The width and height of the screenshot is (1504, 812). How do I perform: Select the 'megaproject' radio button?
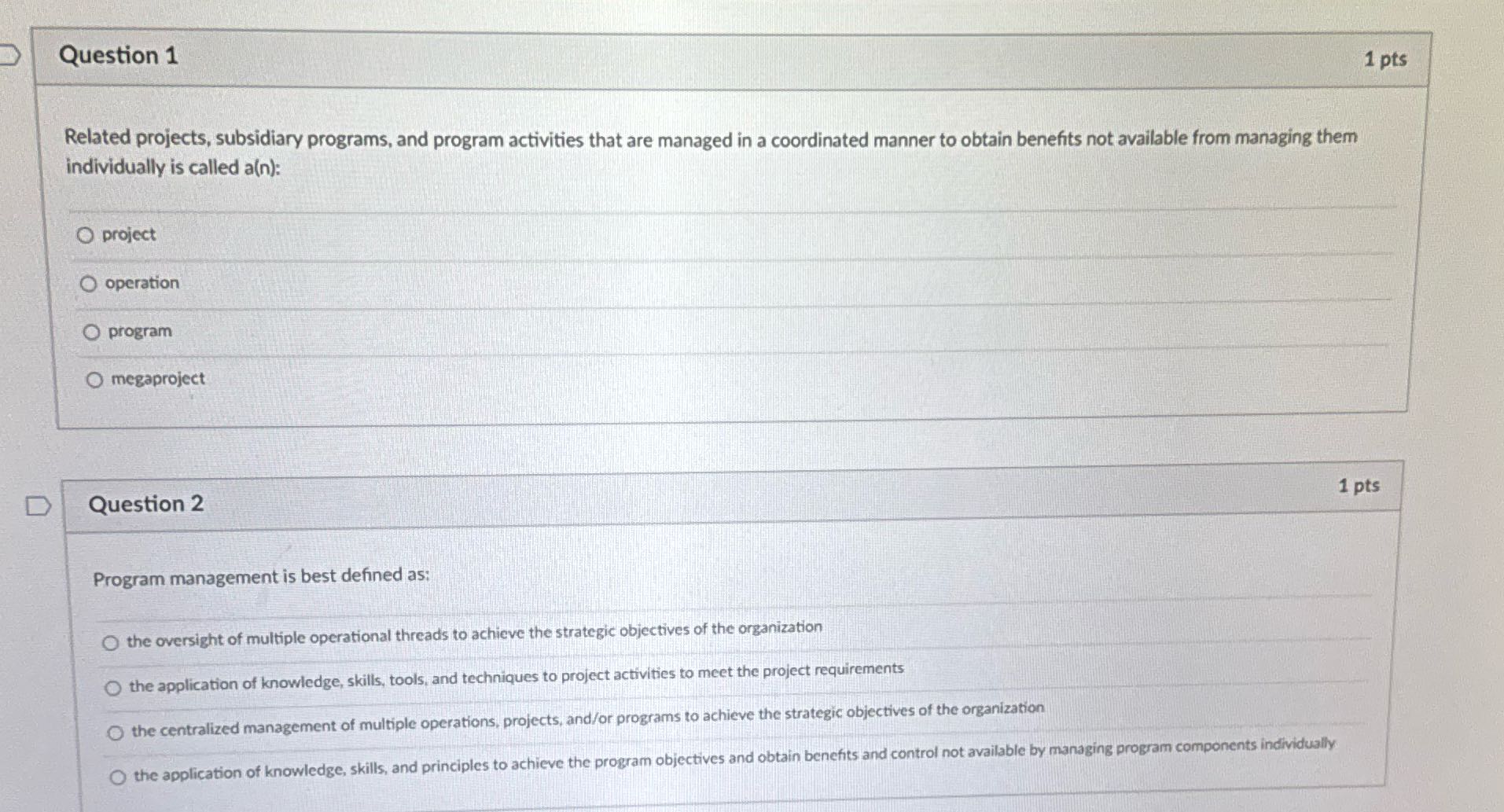point(95,379)
